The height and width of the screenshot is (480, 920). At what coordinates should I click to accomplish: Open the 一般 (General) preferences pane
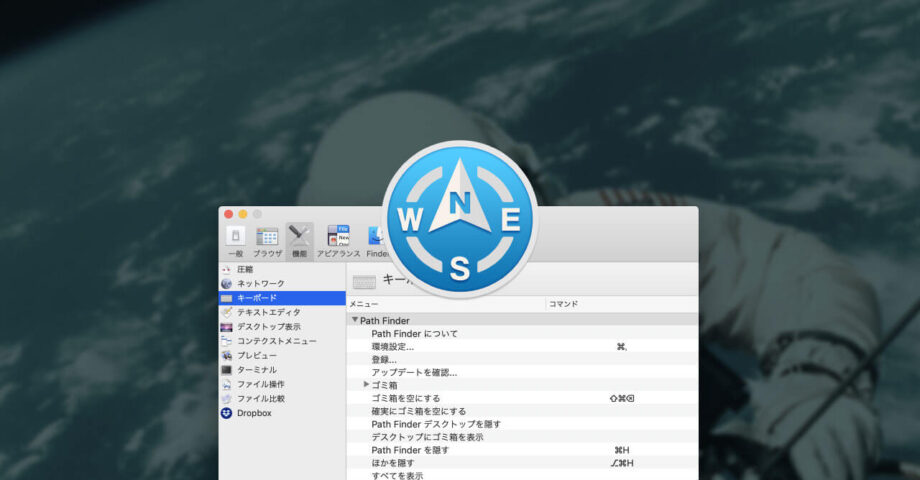tap(235, 240)
